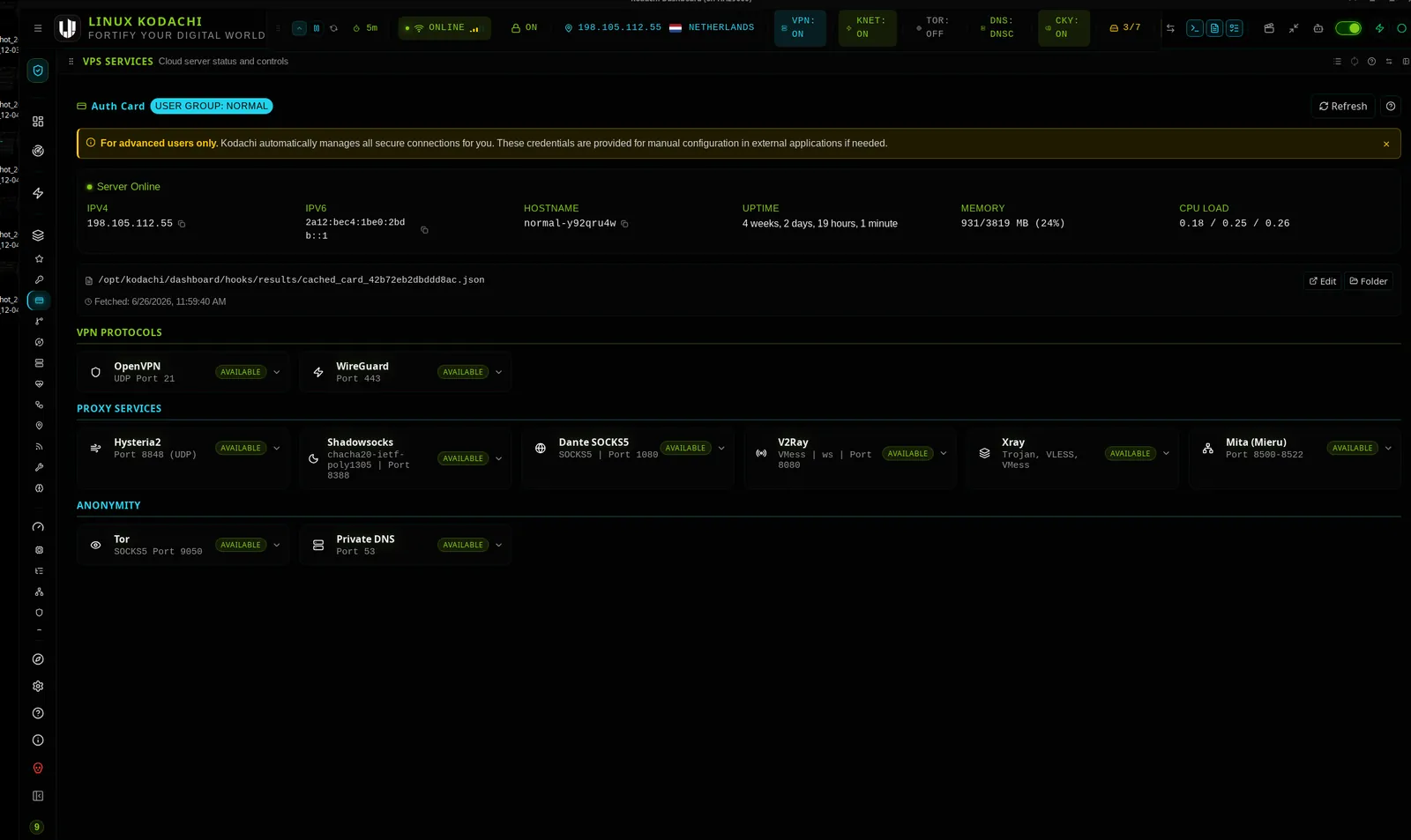Open the heartbeat health sidebar icon
The height and width of the screenshot is (840, 1411).
39,384
